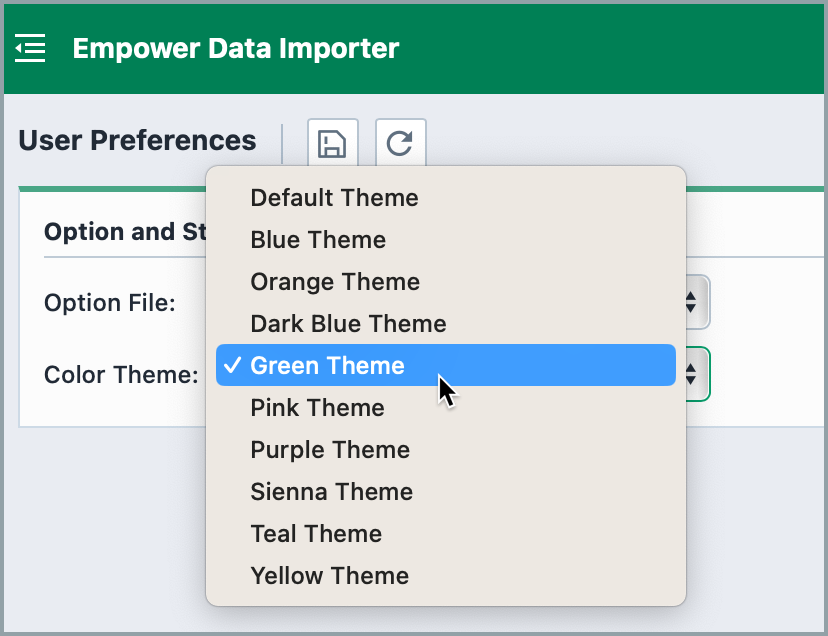Click the Color Theme label

(x=121, y=375)
